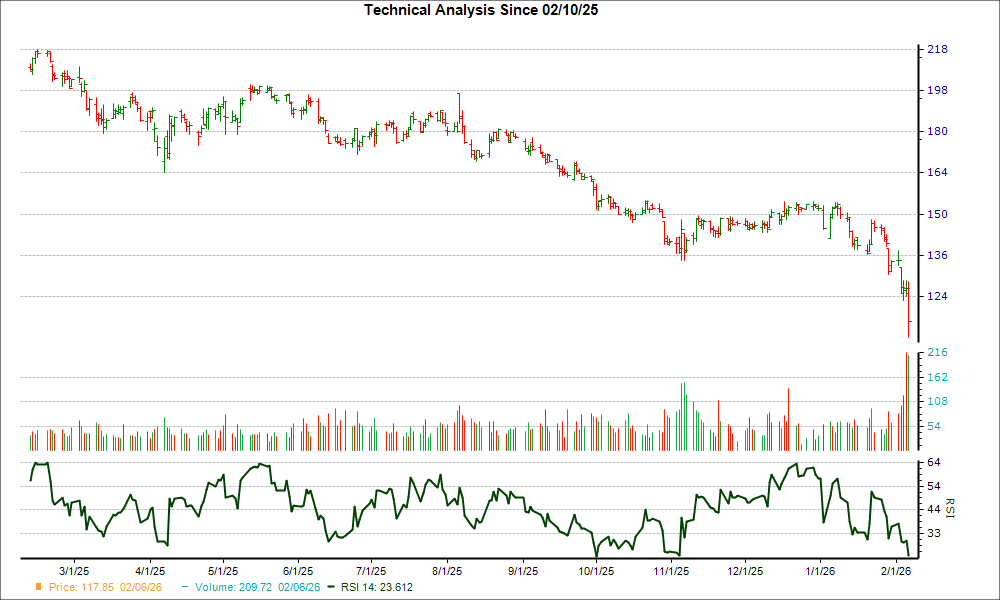Click the 150 price gridline on the chart

500,212
